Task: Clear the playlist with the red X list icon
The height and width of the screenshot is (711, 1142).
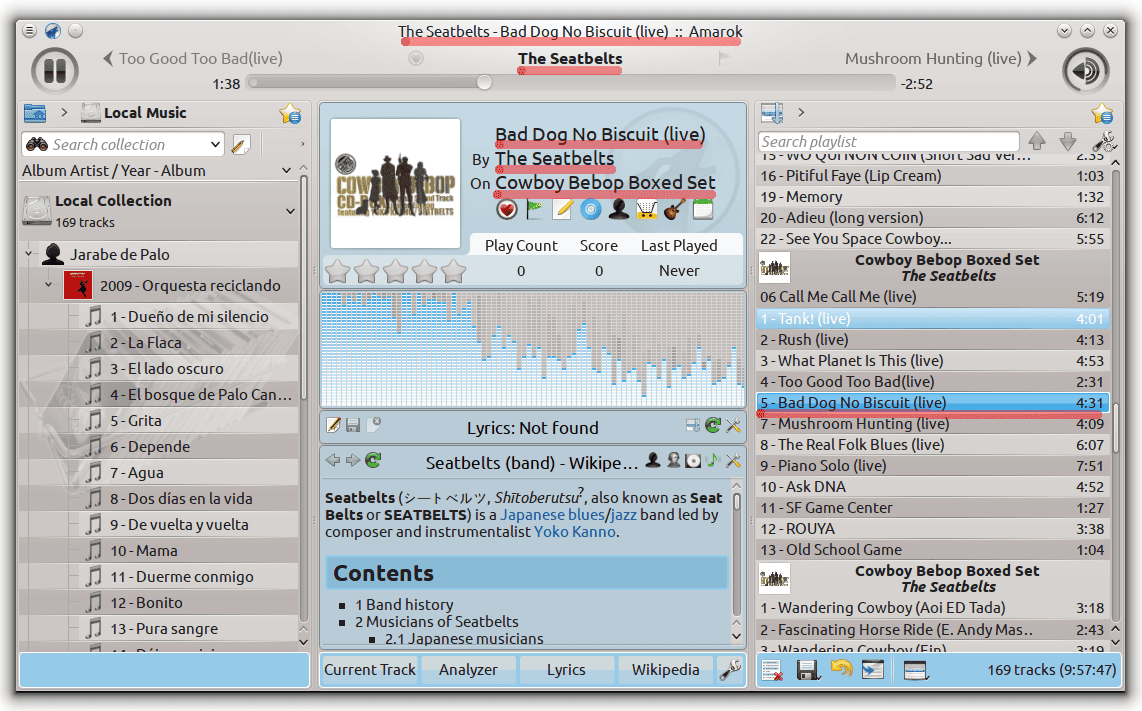Action: click(x=772, y=669)
